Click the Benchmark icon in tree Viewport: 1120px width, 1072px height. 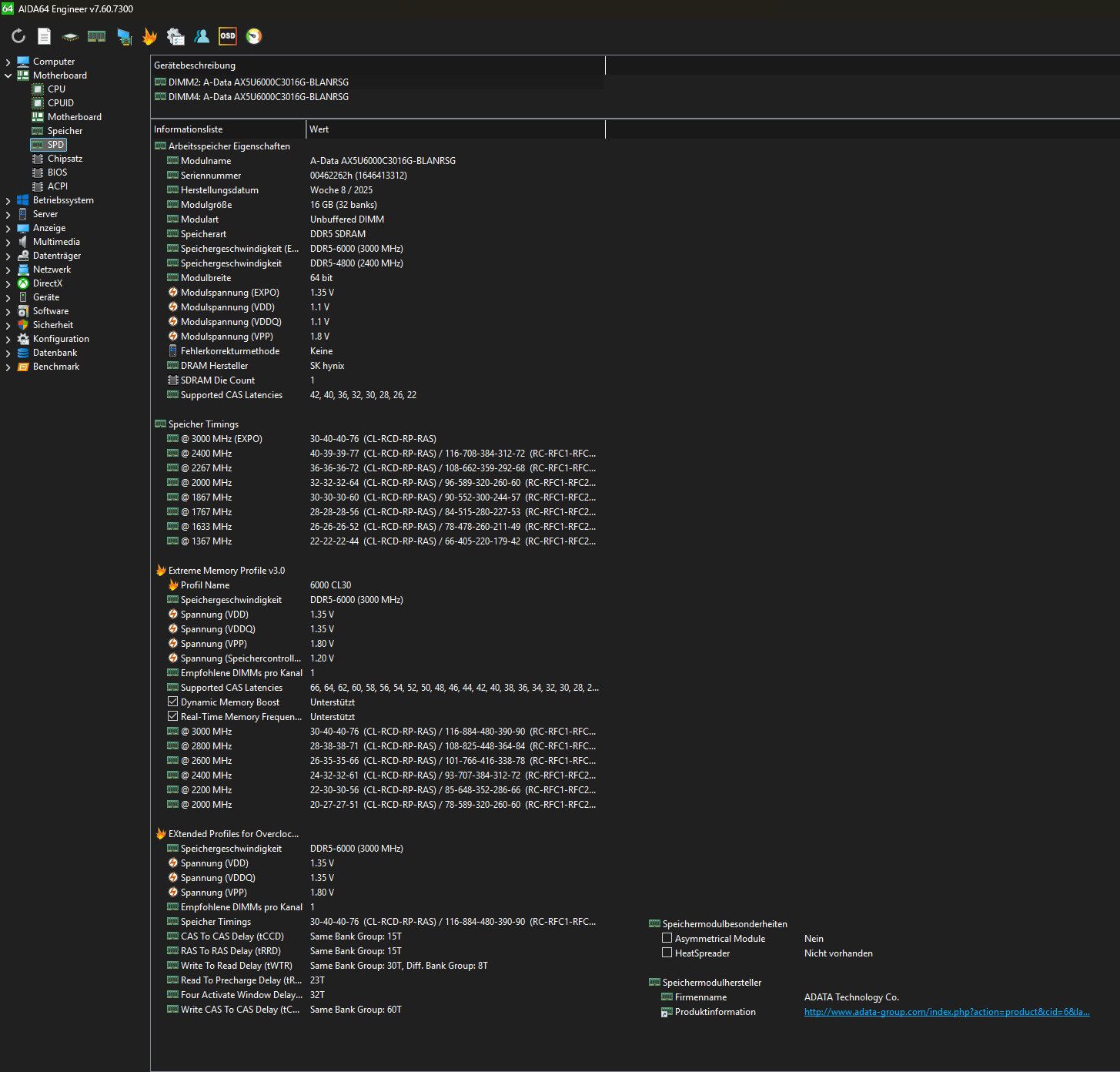[23, 367]
